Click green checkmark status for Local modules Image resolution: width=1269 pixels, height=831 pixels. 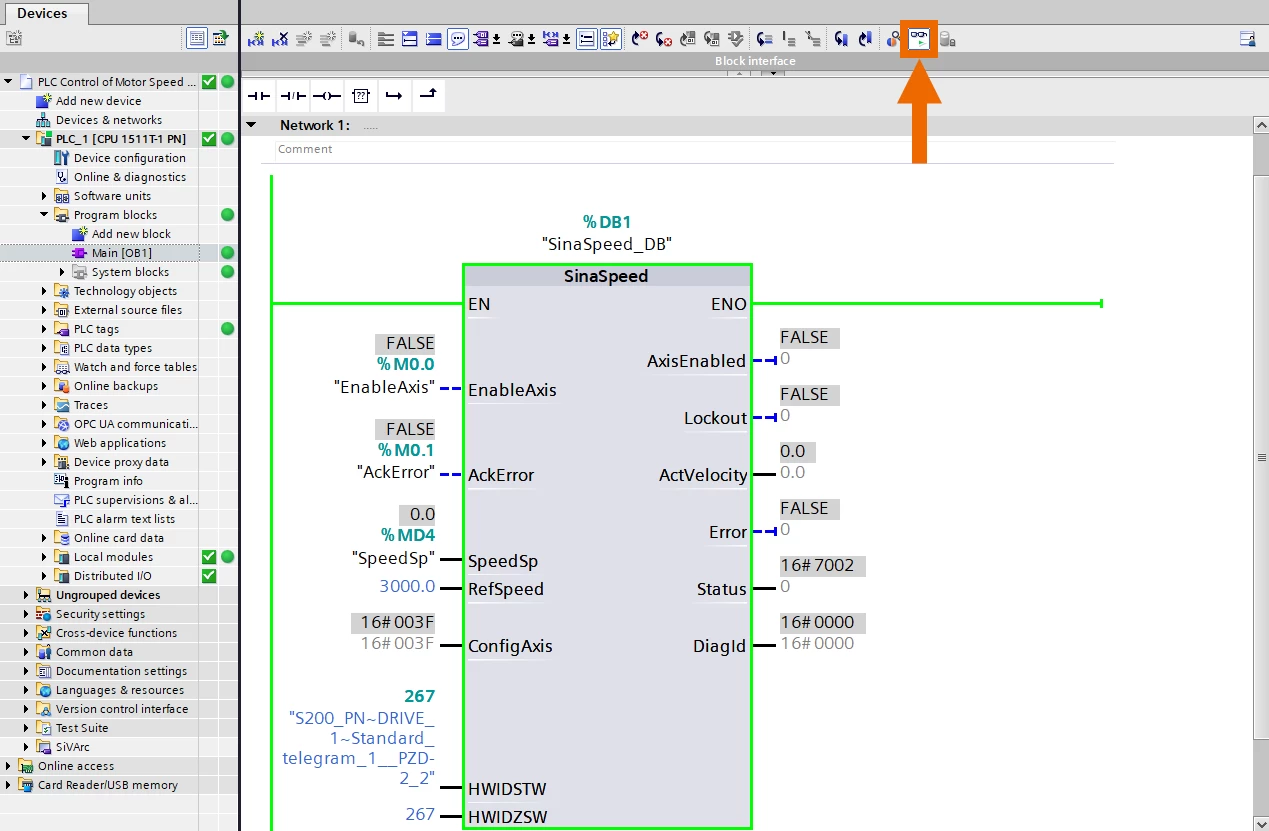(209, 557)
